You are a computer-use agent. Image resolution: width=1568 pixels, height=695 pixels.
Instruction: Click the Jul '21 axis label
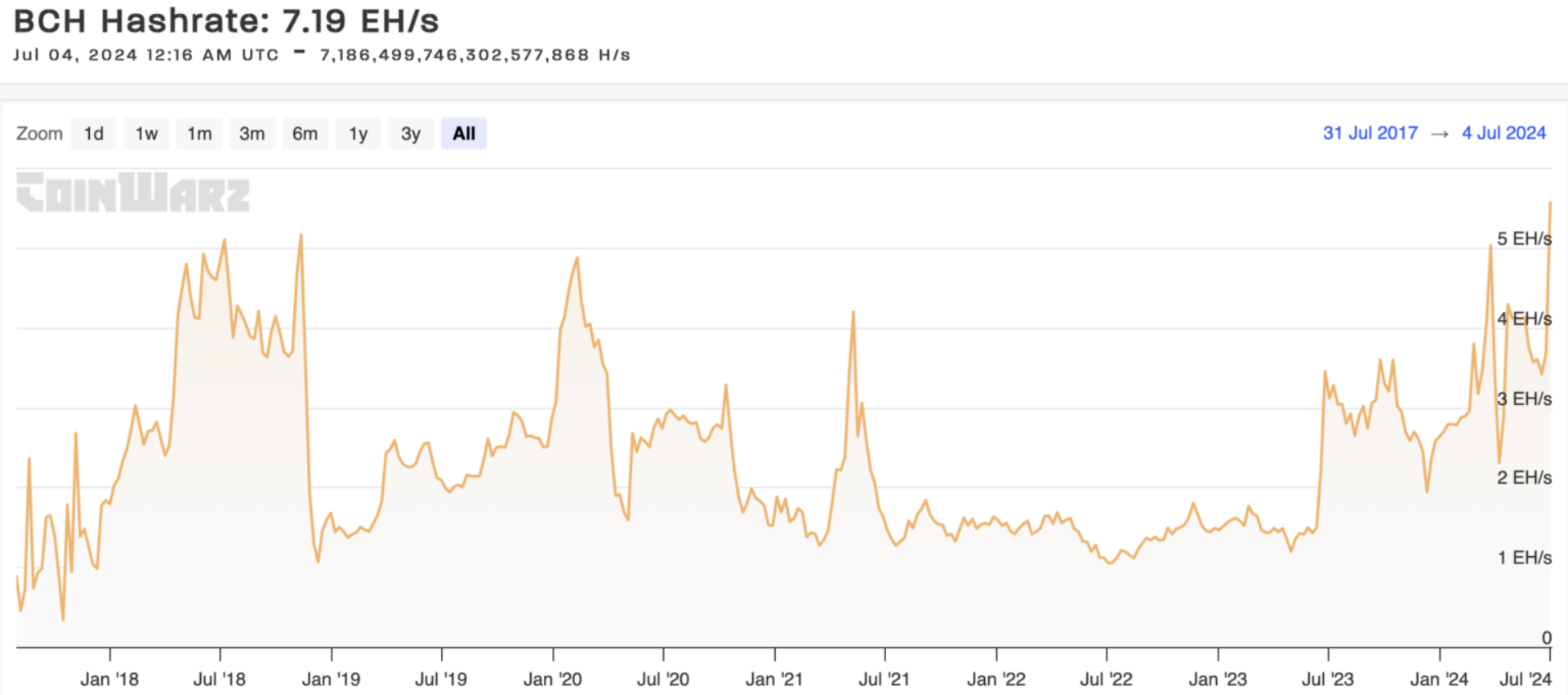[x=884, y=679]
